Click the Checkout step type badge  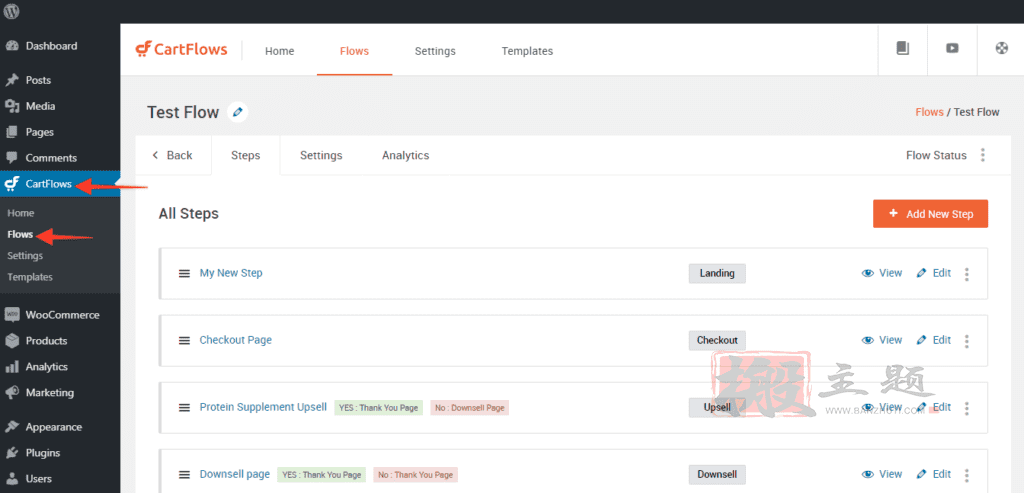[717, 340]
